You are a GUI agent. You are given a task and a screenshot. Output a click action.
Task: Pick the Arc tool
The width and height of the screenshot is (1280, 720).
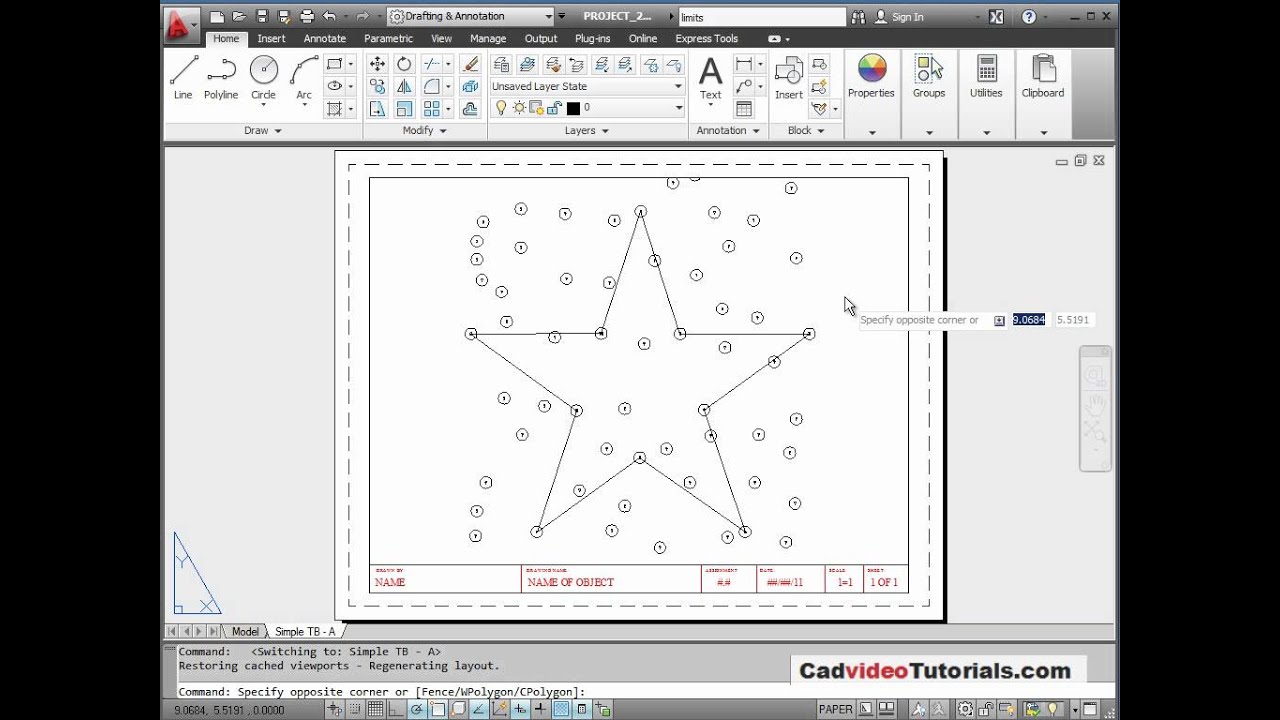point(304,78)
